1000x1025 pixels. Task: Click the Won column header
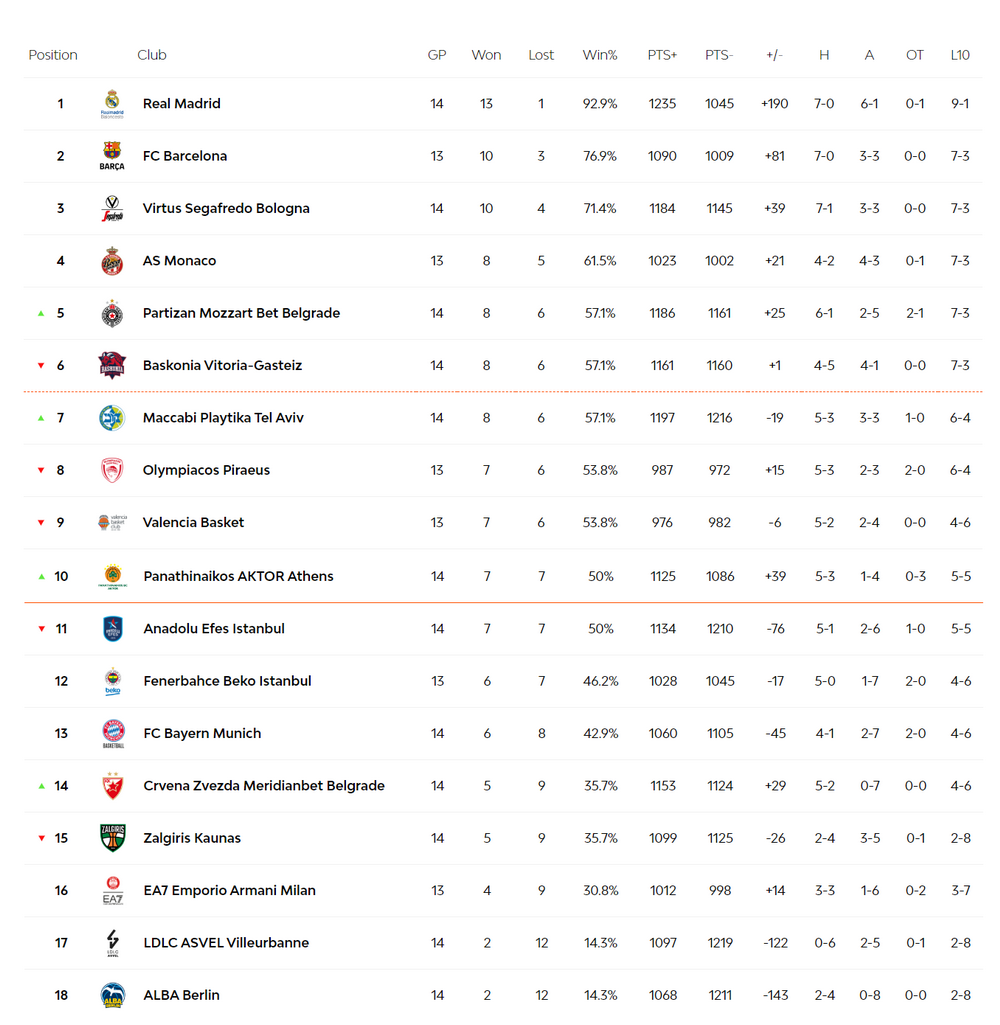(x=486, y=55)
